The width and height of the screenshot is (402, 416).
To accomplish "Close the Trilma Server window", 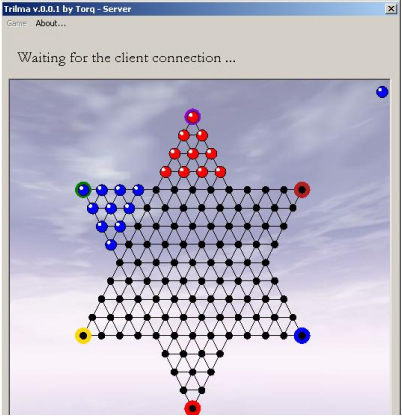I will (x=391, y=9).
